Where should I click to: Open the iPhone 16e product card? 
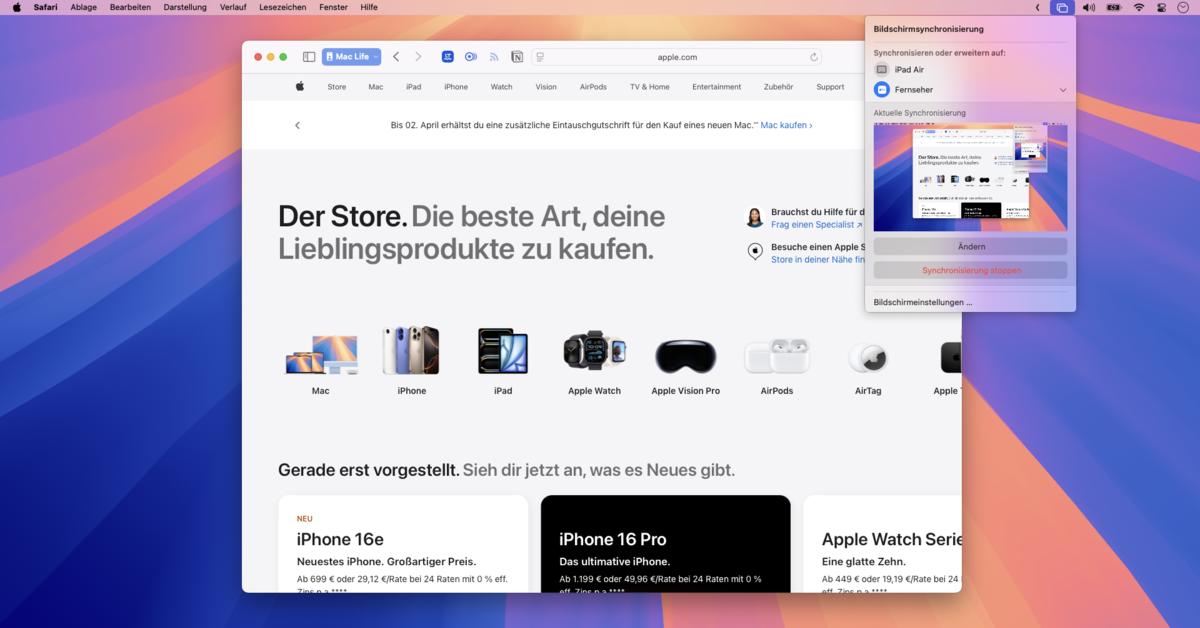[x=403, y=544]
